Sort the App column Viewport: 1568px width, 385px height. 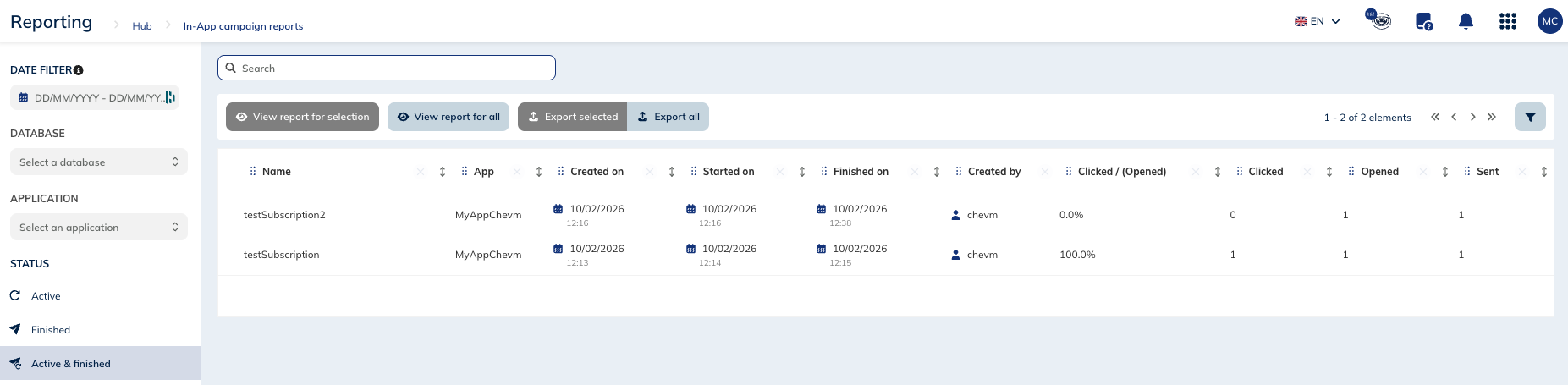(539, 172)
